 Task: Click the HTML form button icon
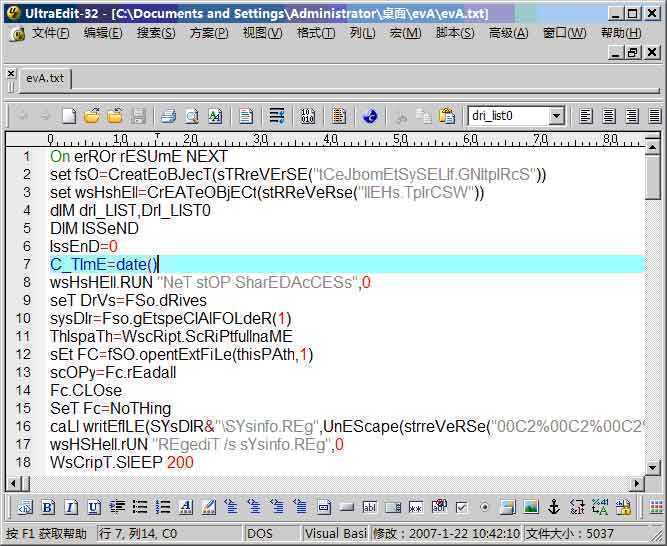347,507
